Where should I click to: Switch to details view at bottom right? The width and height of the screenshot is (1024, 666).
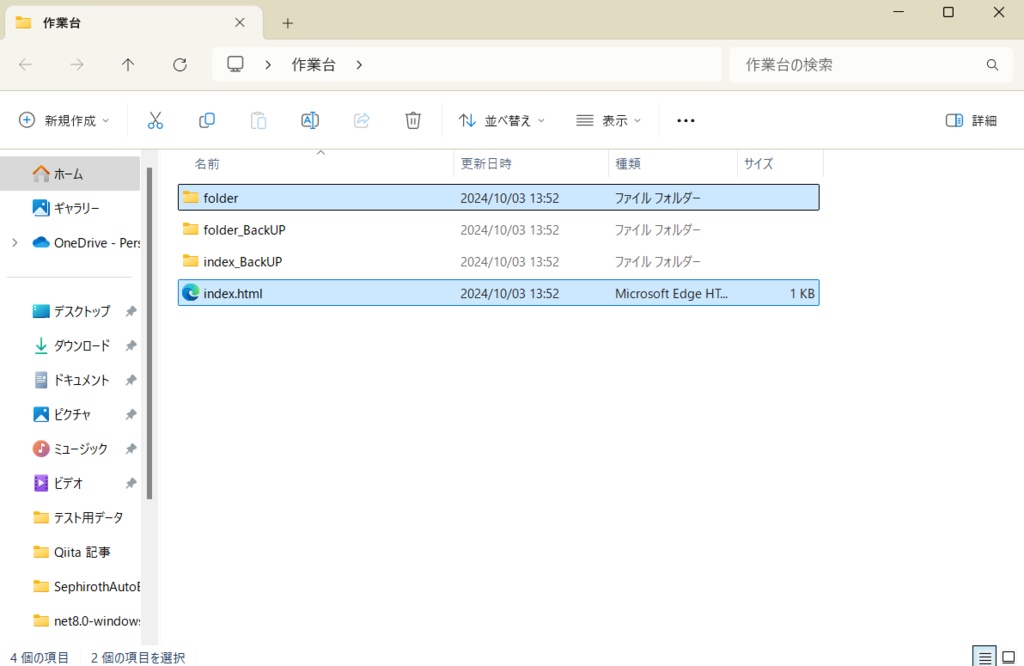[x=986, y=657]
